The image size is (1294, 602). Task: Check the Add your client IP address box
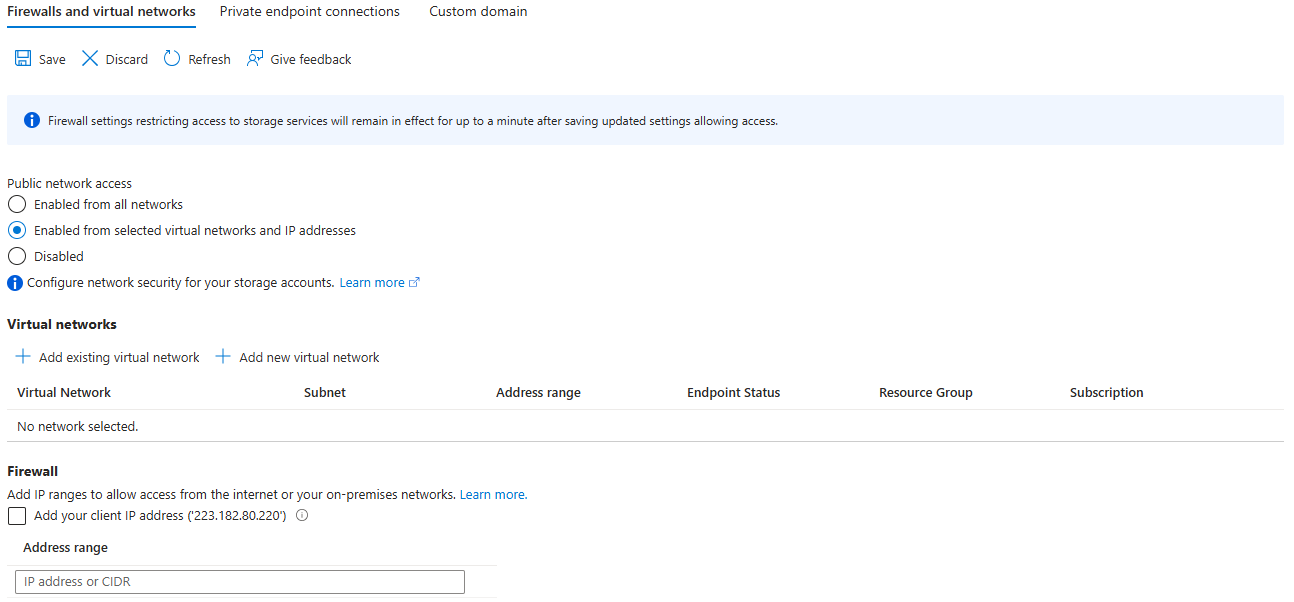[17, 516]
